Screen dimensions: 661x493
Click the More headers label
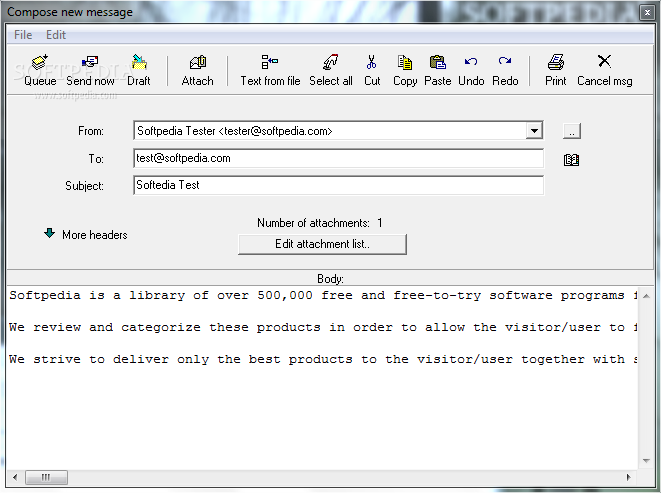tap(95, 235)
